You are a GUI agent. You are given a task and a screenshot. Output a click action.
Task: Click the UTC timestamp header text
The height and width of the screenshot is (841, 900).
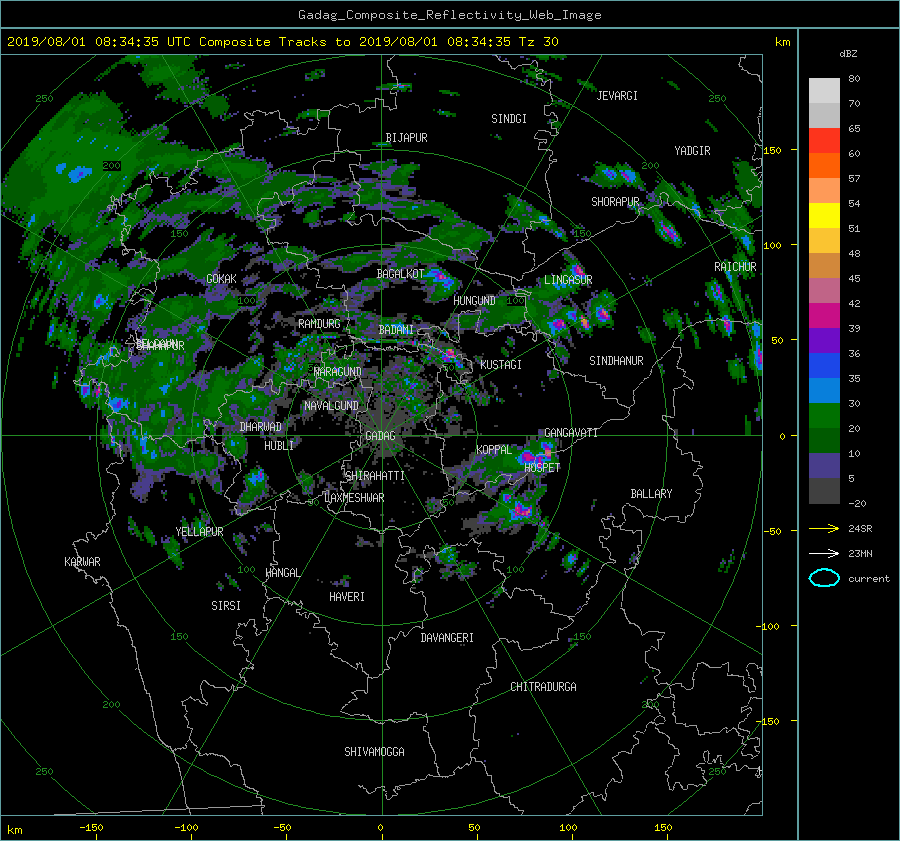[x=282, y=42]
